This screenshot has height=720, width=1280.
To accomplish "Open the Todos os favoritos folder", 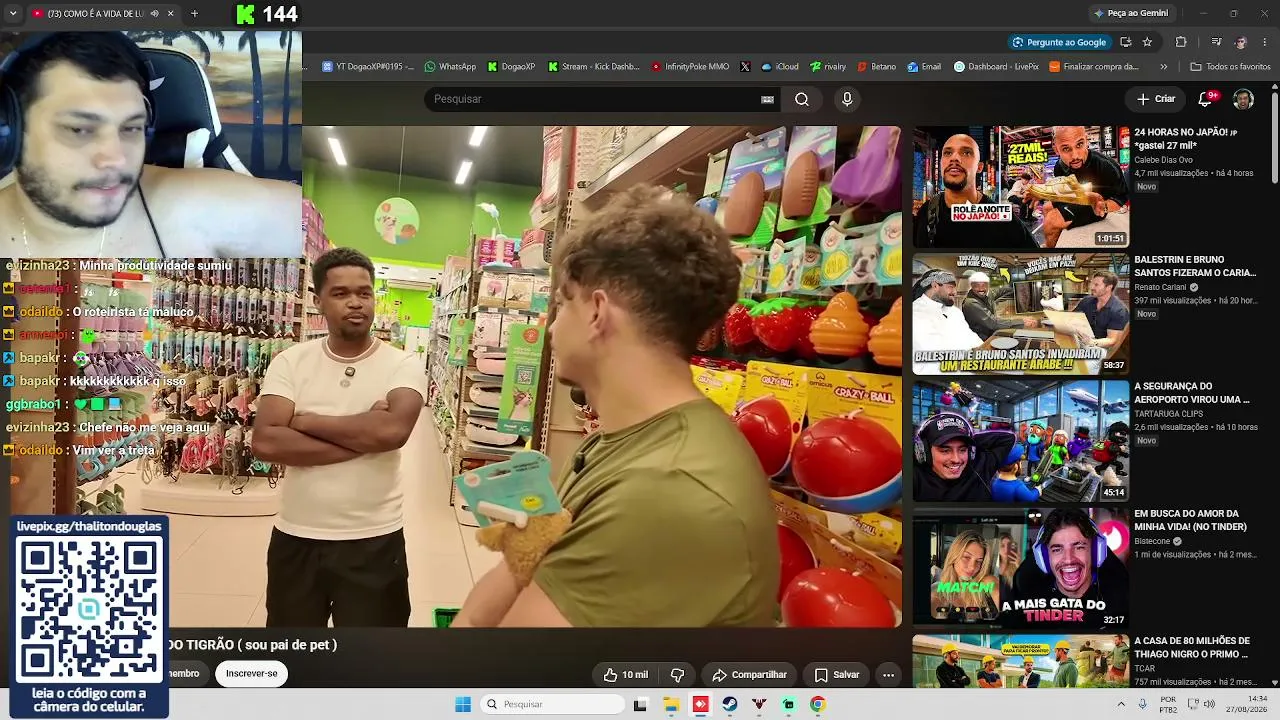I will pos(1230,67).
